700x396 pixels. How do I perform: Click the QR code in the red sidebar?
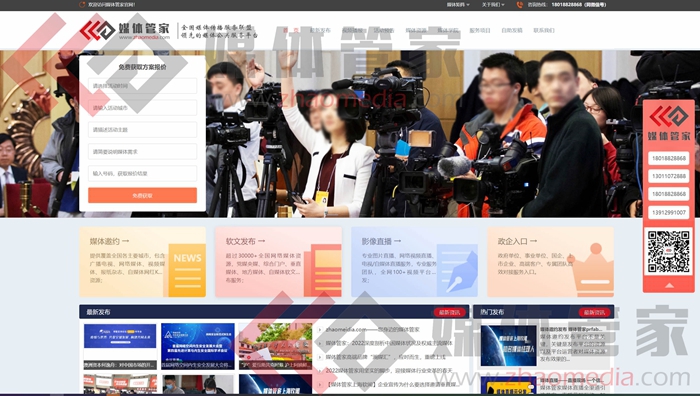(668, 251)
